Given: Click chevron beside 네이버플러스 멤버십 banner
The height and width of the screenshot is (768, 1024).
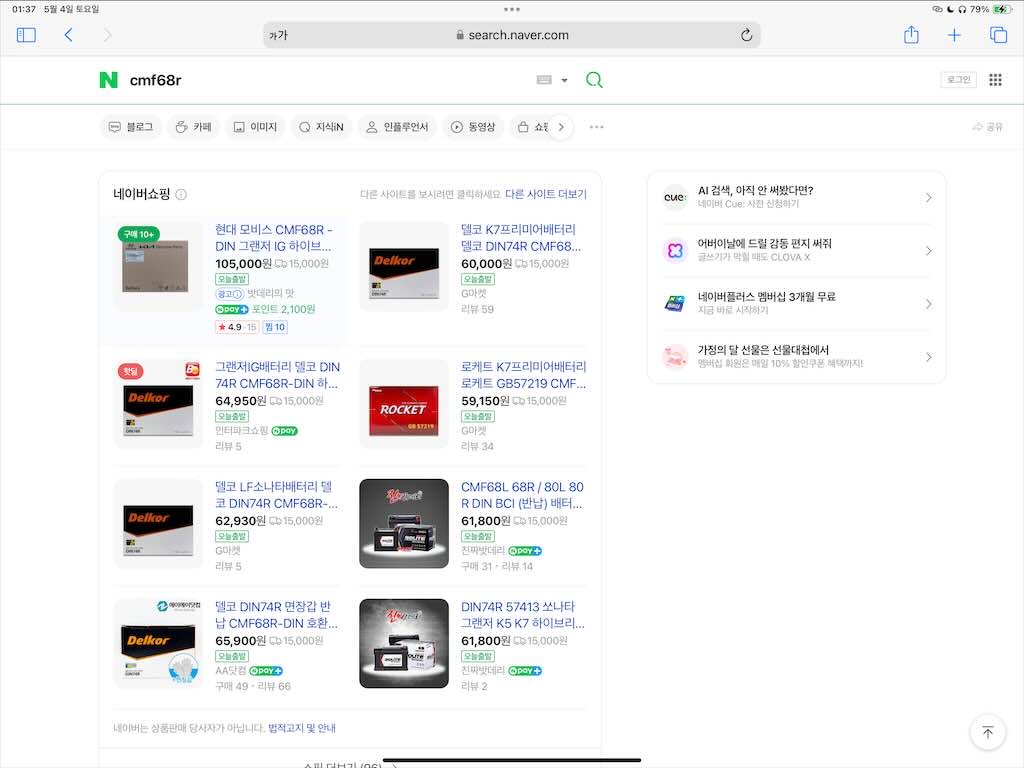Looking at the screenshot, I should tap(929, 304).
